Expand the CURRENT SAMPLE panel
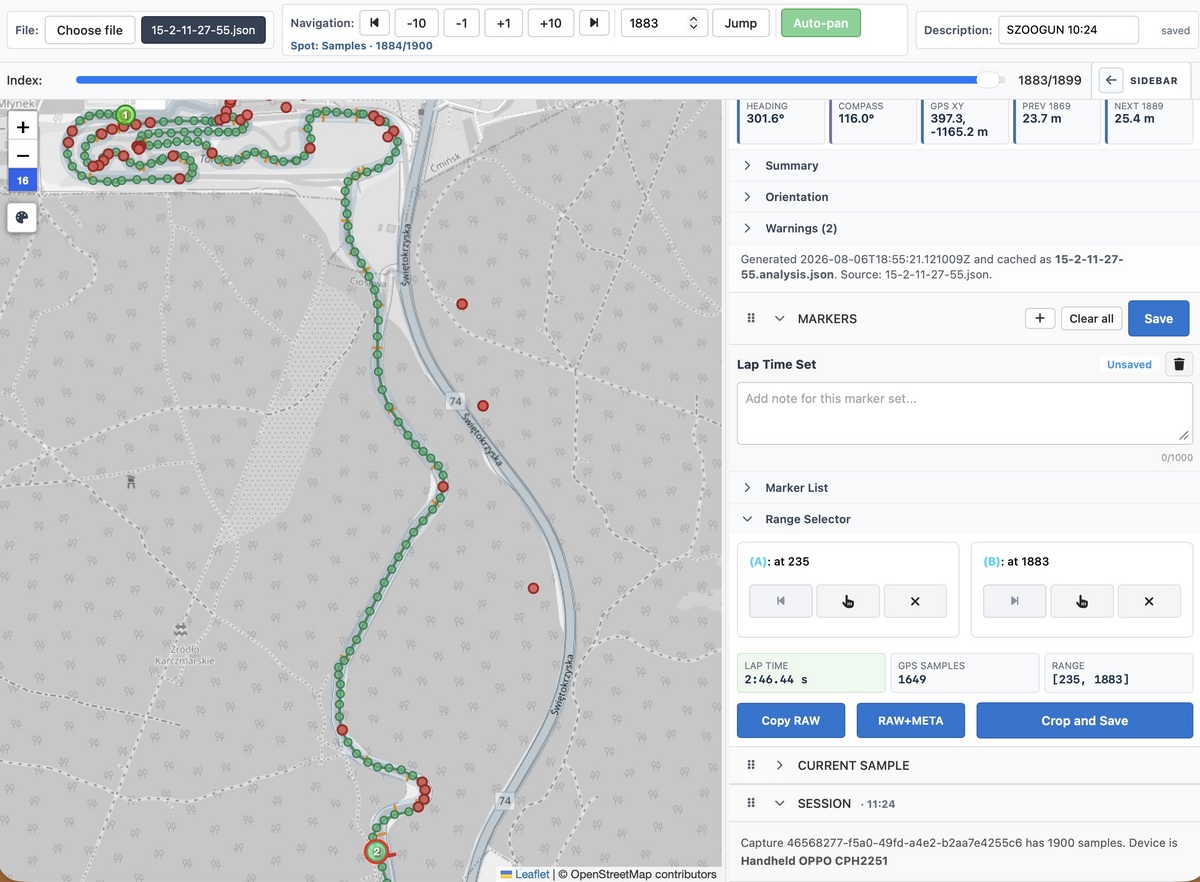The width and height of the screenshot is (1200, 882). tap(780, 765)
